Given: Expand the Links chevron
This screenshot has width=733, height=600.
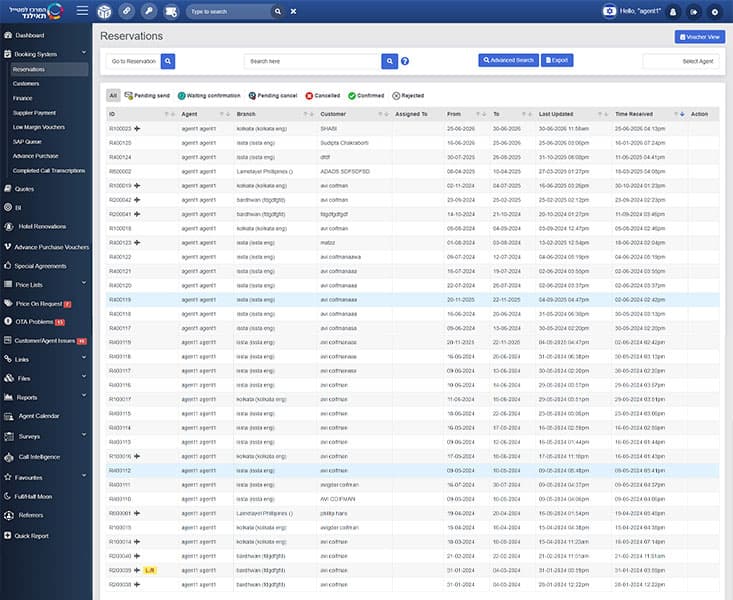Looking at the screenshot, I should (x=84, y=357).
